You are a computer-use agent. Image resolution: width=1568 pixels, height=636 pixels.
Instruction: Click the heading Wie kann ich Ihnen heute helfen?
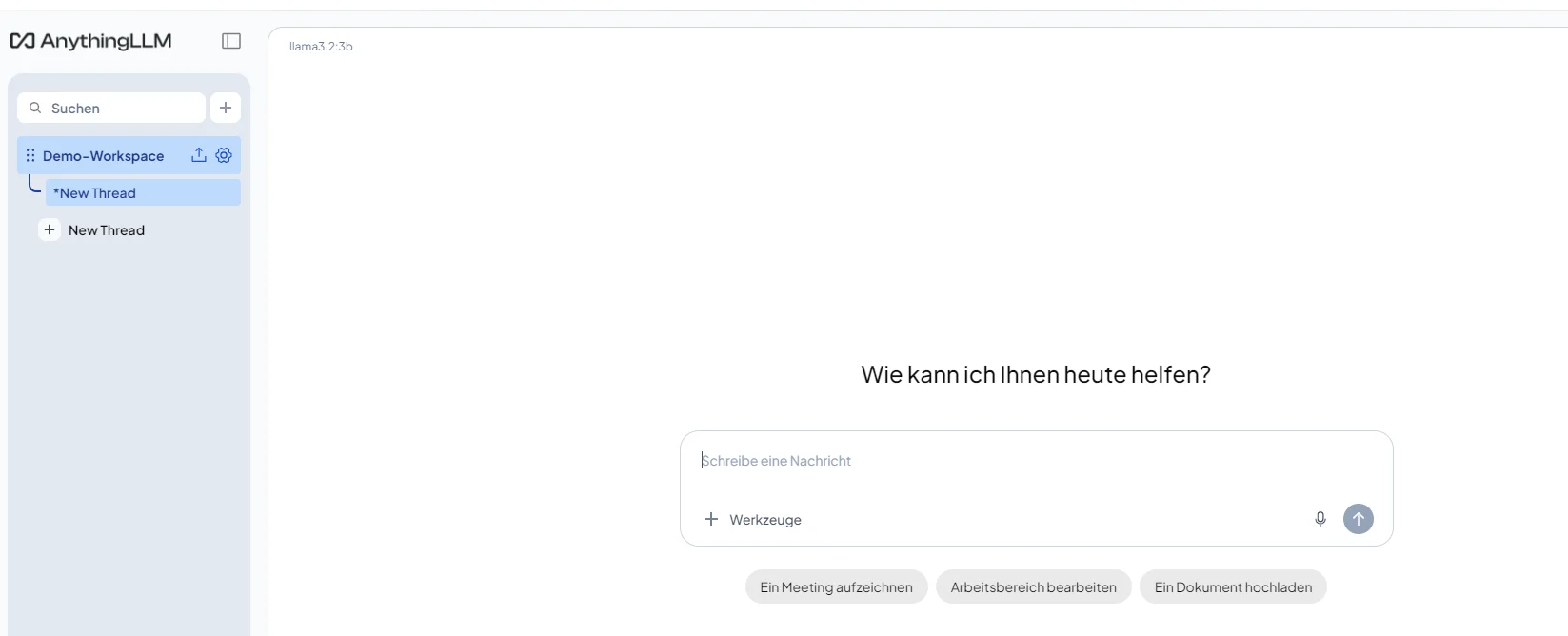point(1036,374)
